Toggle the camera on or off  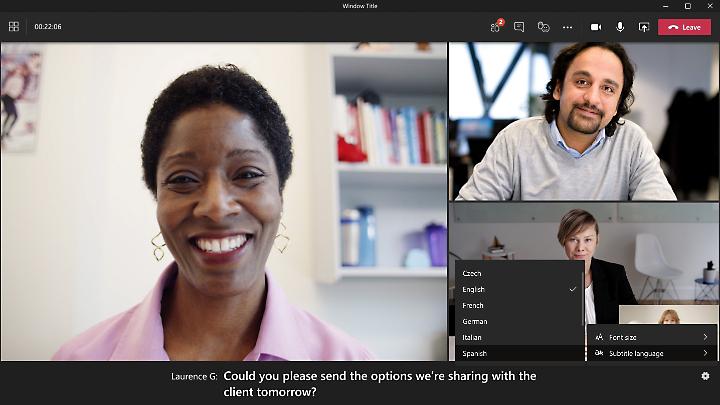coord(596,27)
